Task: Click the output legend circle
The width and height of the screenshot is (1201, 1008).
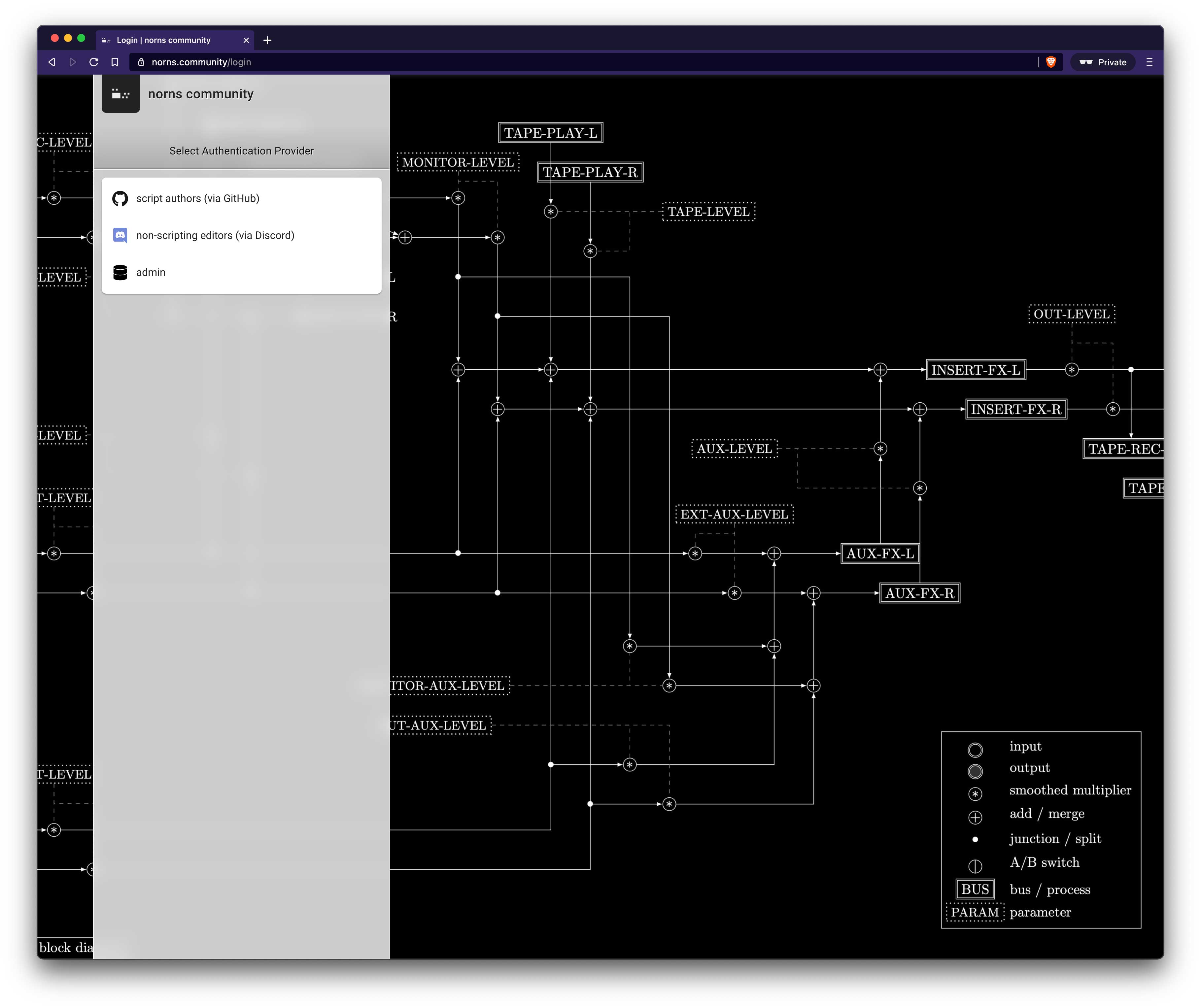Action: [975, 771]
